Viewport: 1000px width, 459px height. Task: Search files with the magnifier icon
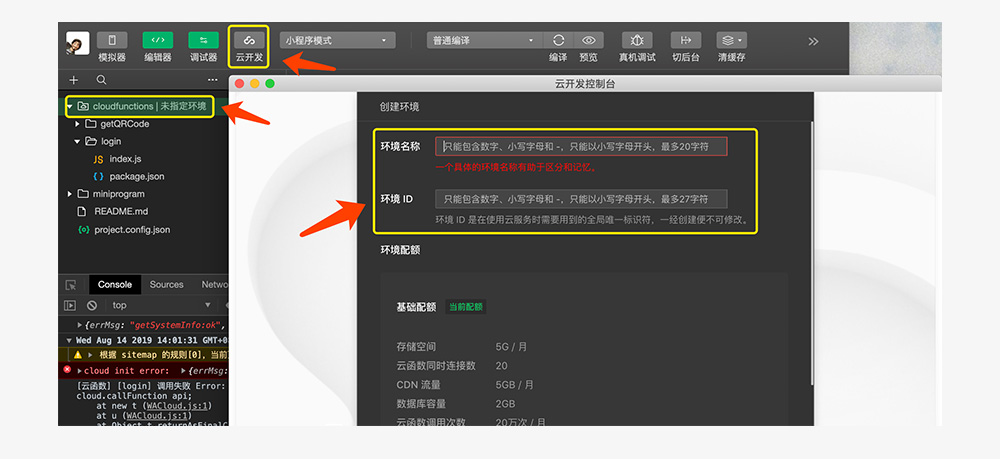coord(101,80)
